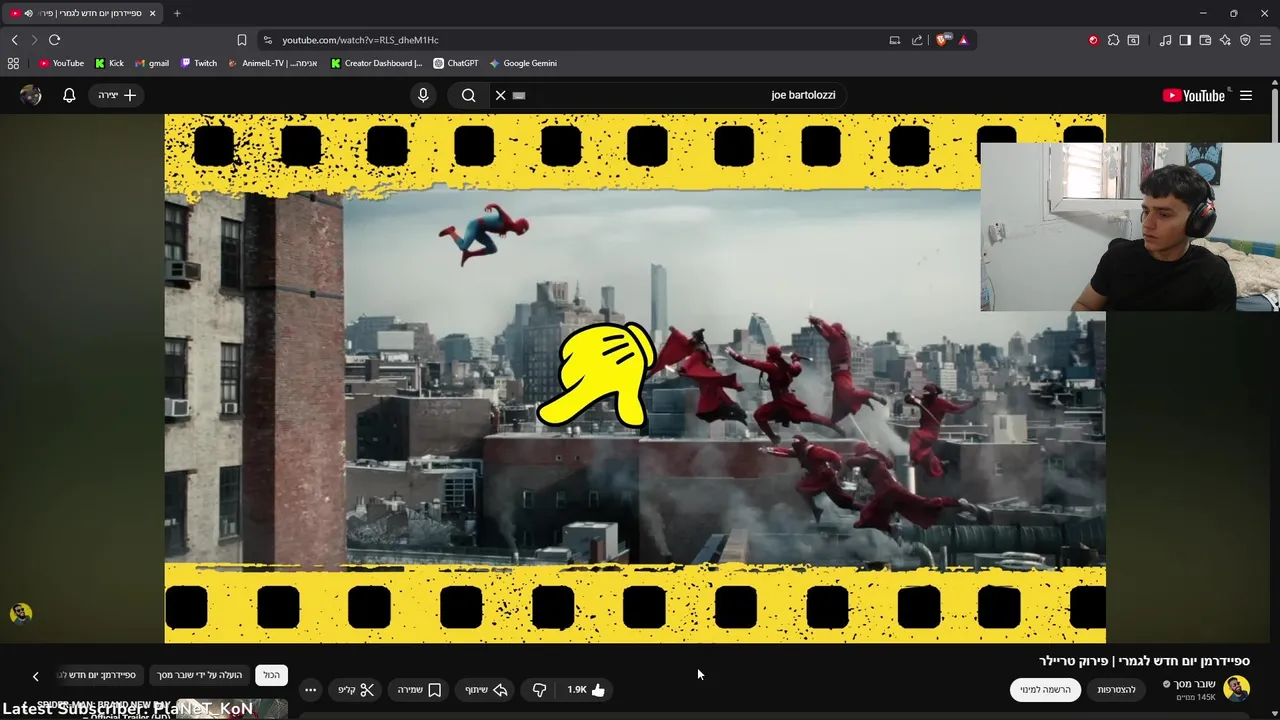Open the tab search window icon

coord(1133,40)
